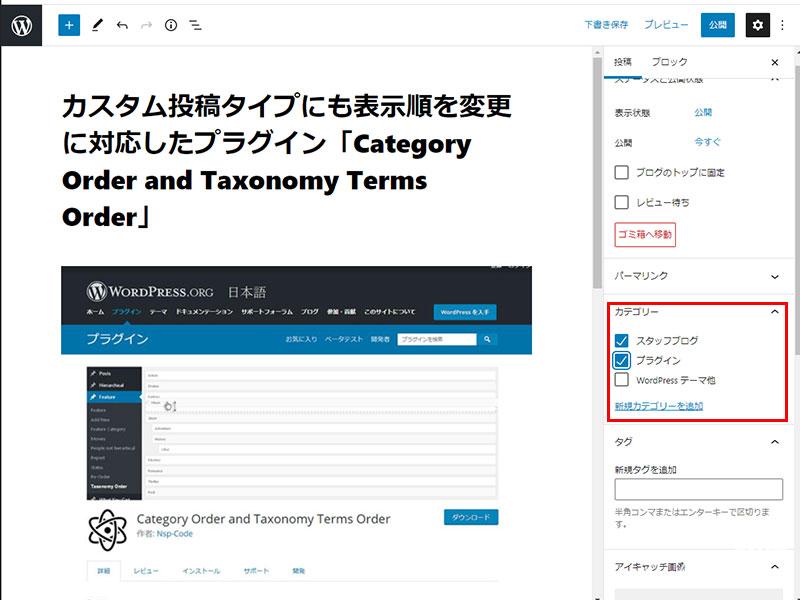Click the 新規タグを追加 input field
The image size is (800, 600).
click(x=698, y=489)
